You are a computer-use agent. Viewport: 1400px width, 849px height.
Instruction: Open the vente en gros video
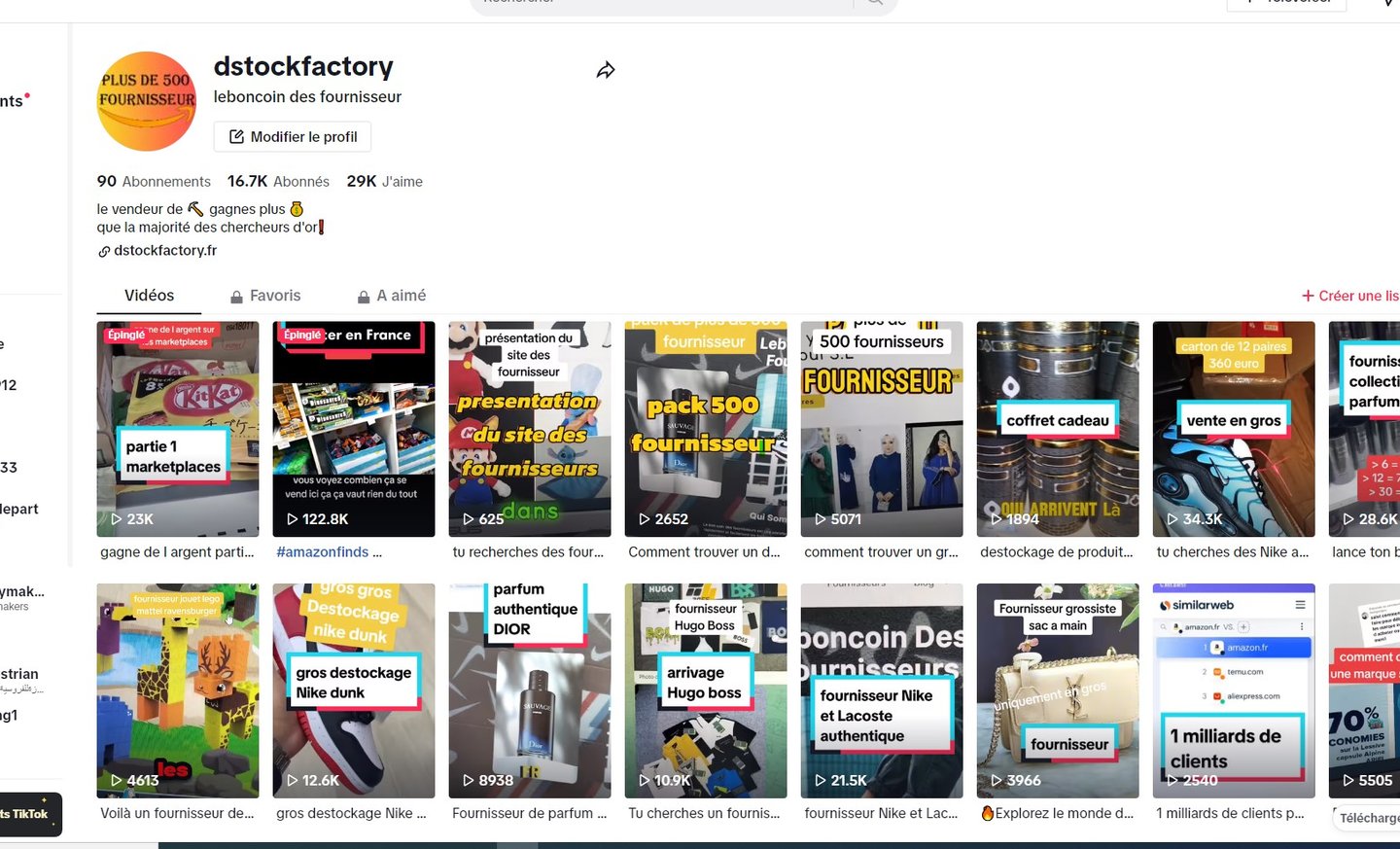click(x=1234, y=429)
